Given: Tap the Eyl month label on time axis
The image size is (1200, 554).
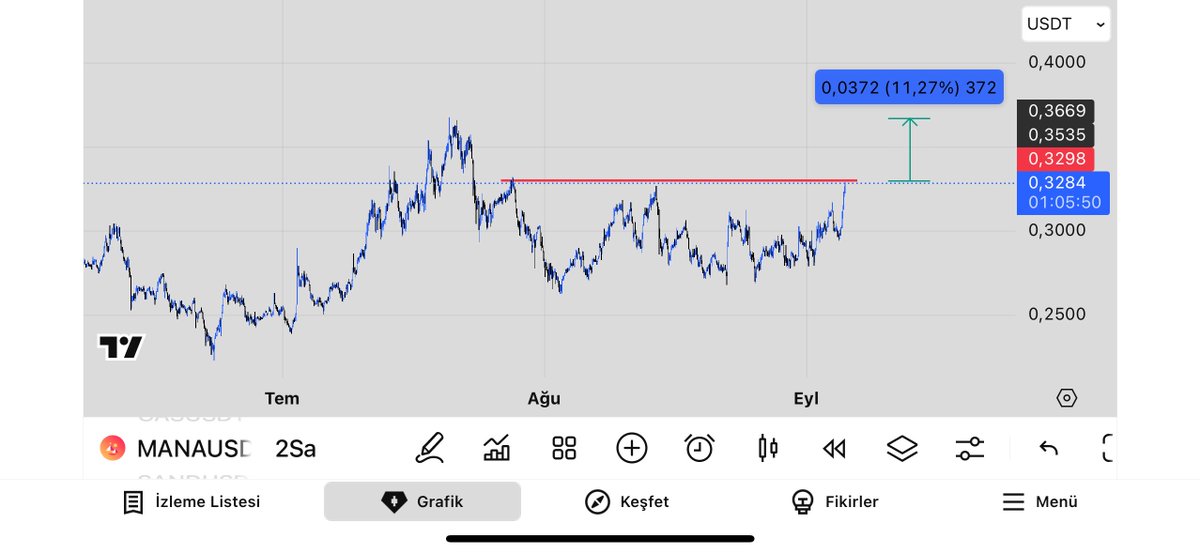Looking at the screenshot, I should point(806,398).
